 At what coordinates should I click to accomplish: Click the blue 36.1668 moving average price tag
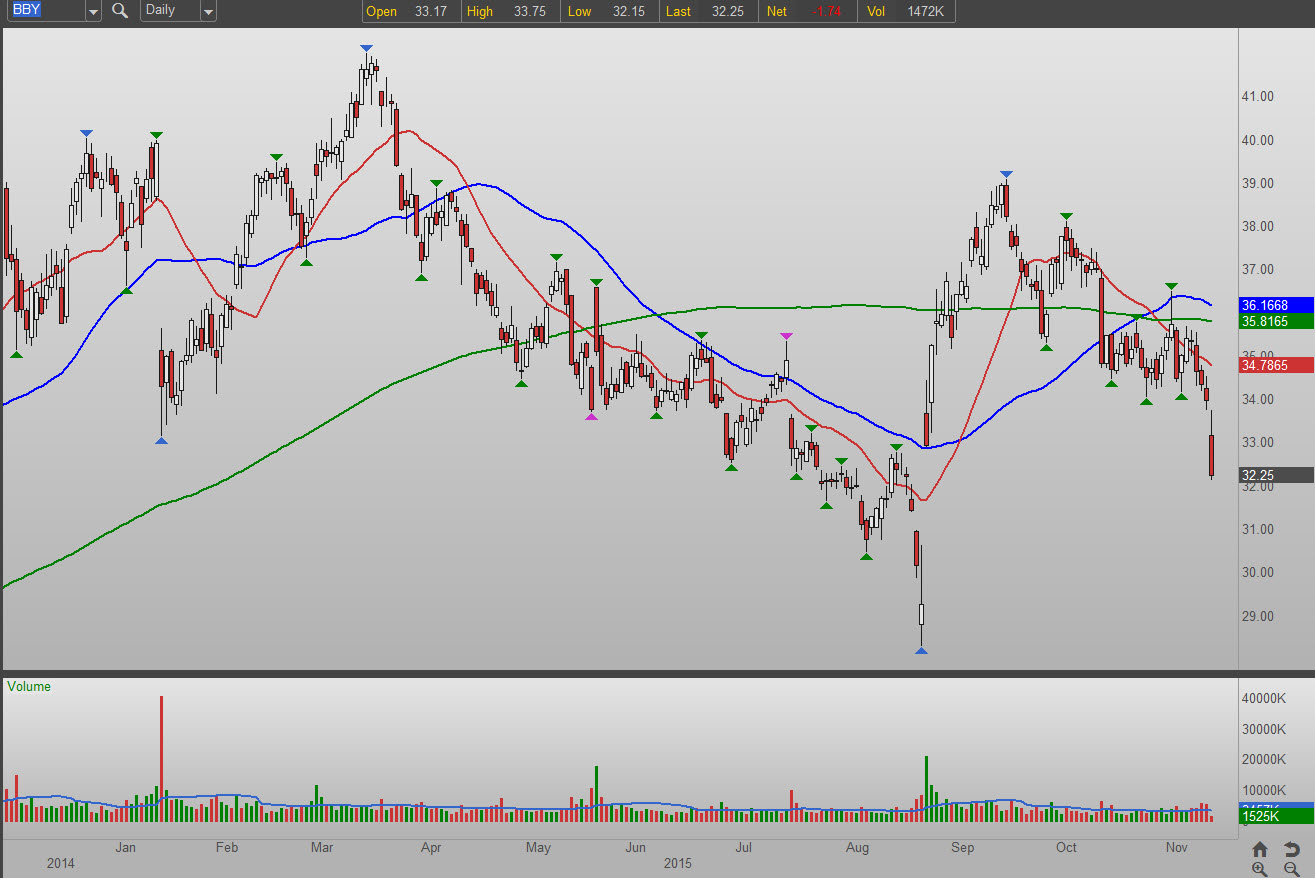point(1276,305)
